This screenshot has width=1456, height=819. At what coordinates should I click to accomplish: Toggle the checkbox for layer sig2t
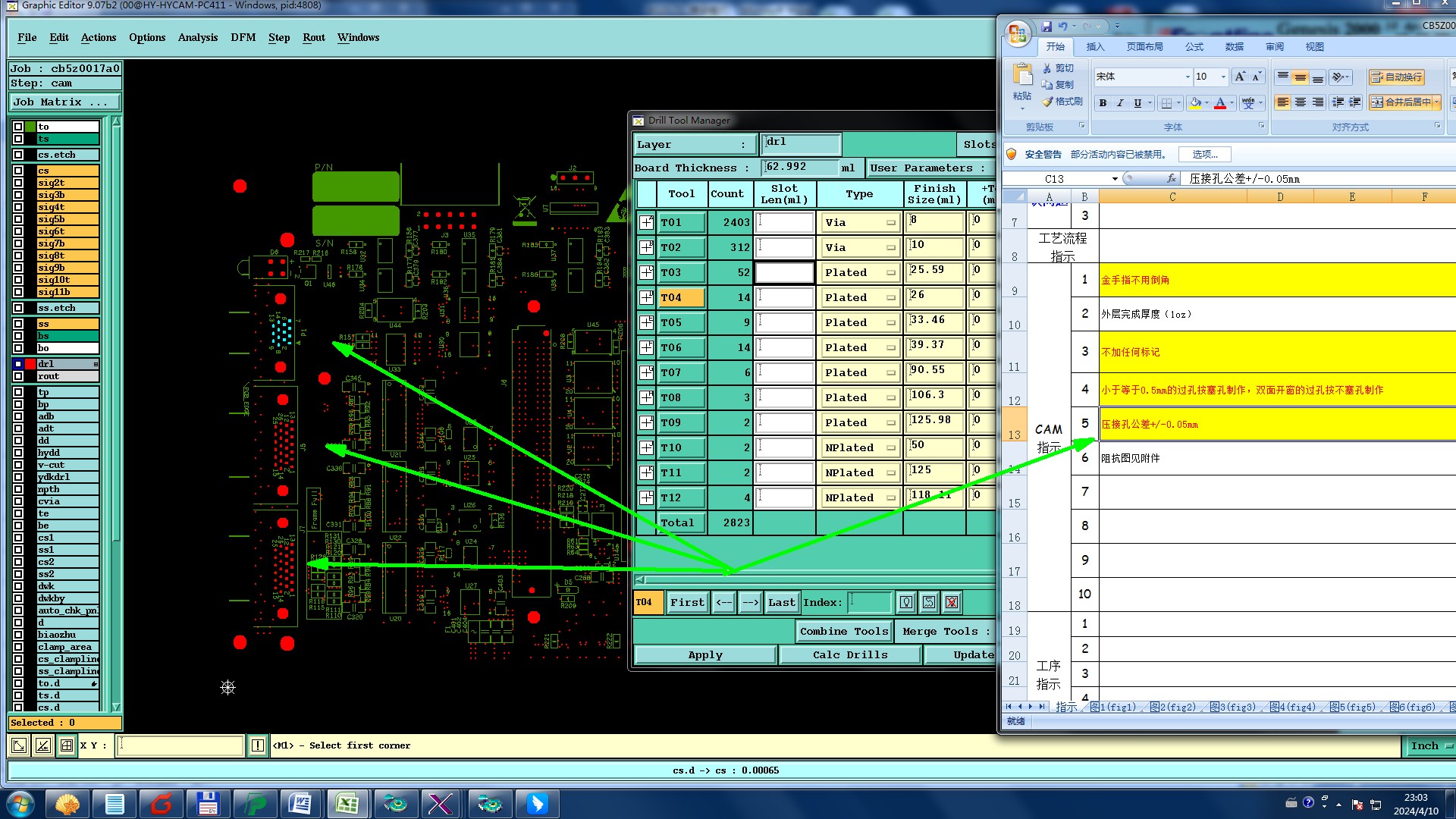pyautogui.click(x=18, y=183)
